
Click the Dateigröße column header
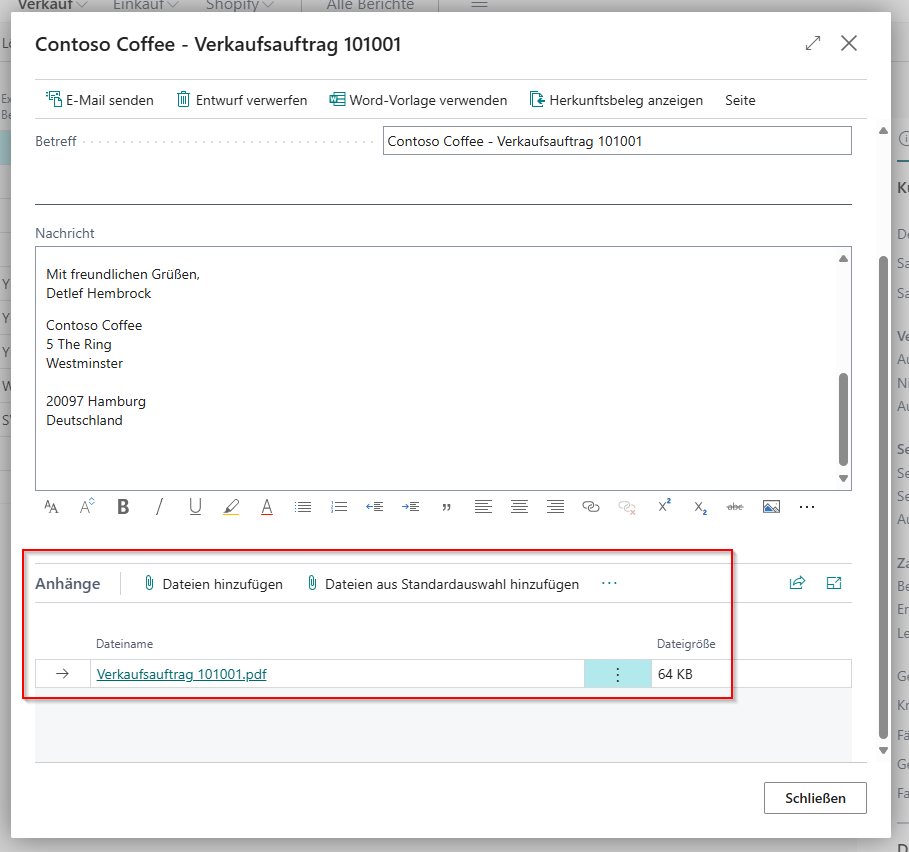(686, 644)
